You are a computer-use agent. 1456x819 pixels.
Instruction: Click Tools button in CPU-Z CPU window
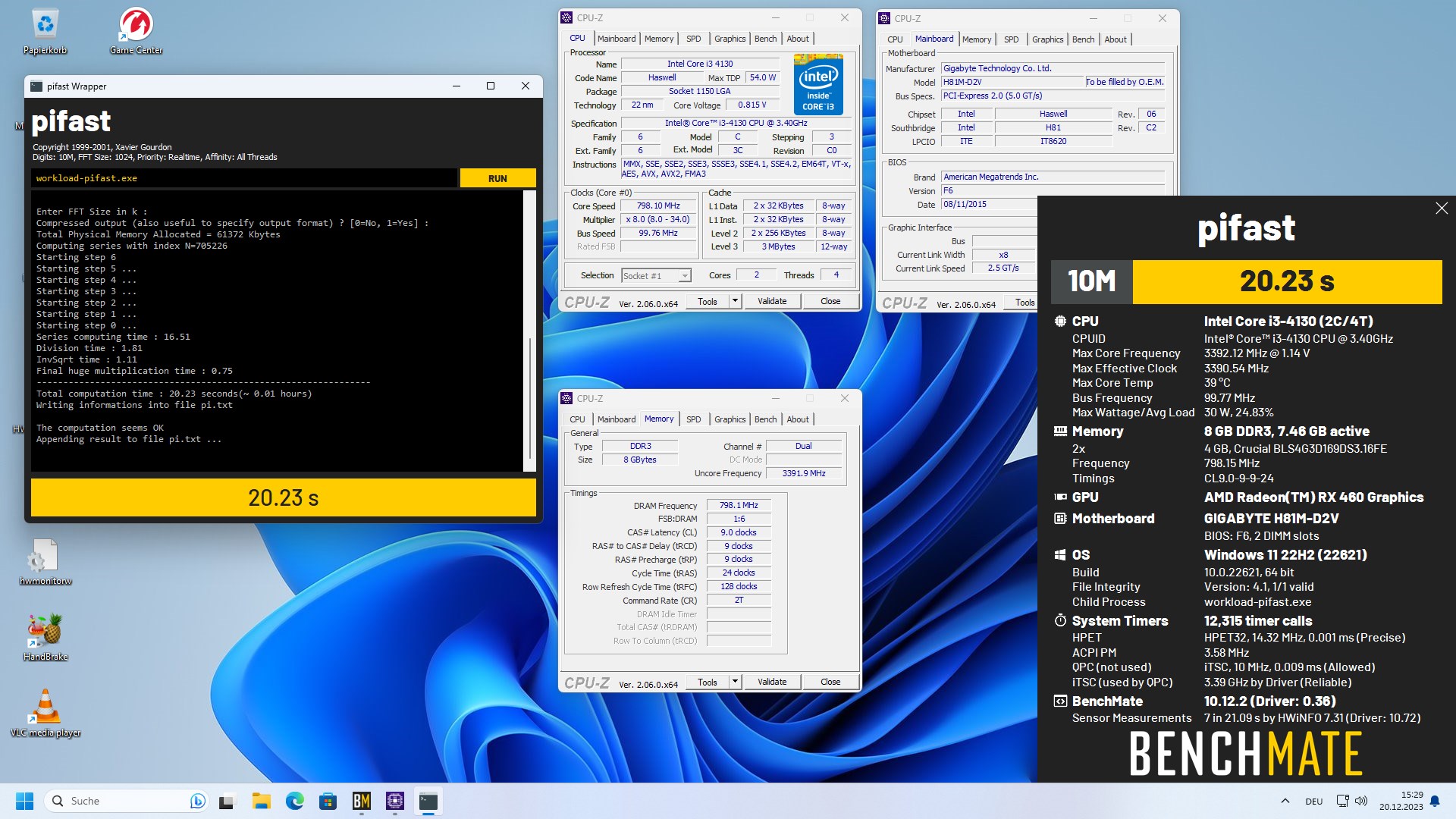(x=708, y=301)
